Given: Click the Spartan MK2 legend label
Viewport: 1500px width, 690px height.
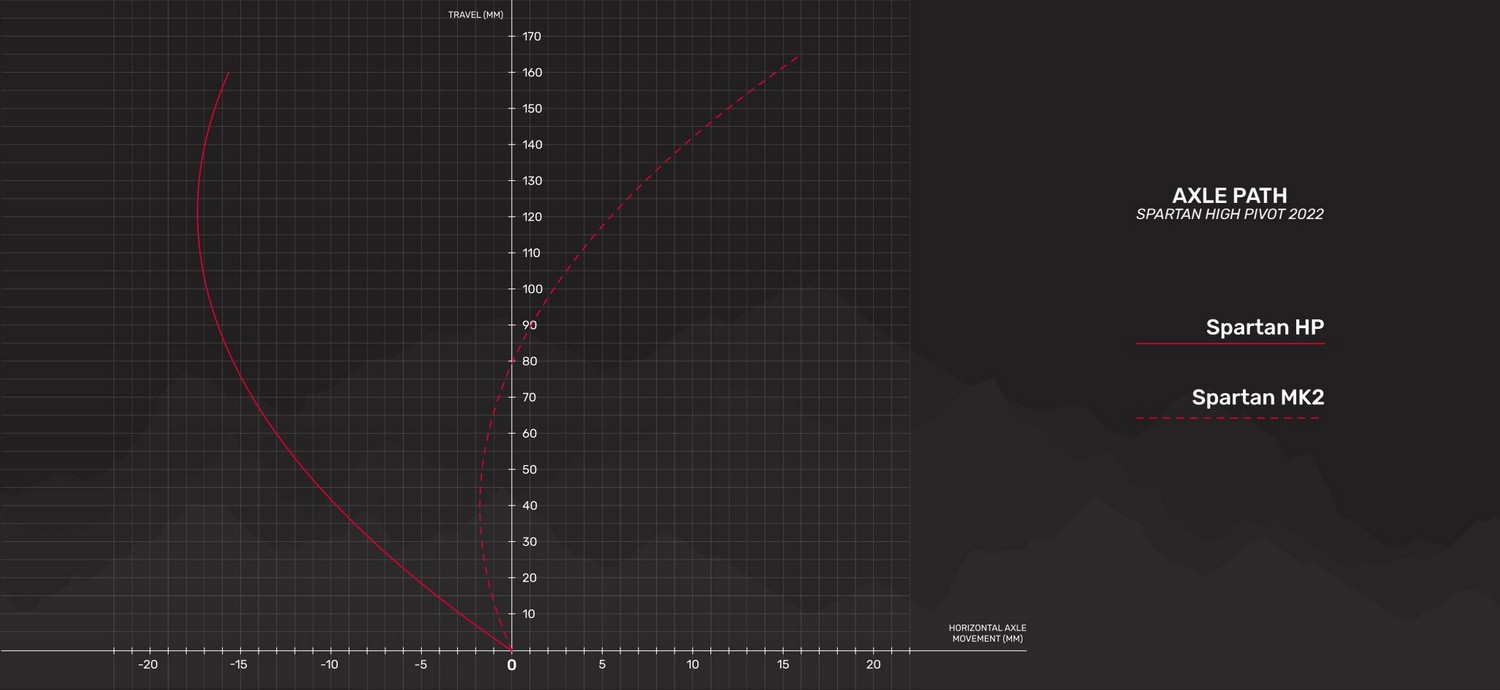Looking at the screenshot, I should [x=1258, y=397].
